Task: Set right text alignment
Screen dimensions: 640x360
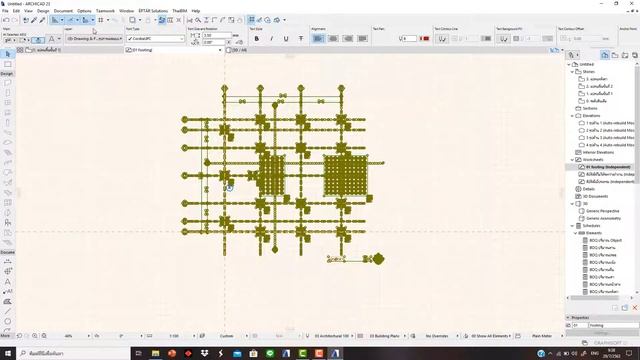Action: pyautogui.click(x=348, y=39)
